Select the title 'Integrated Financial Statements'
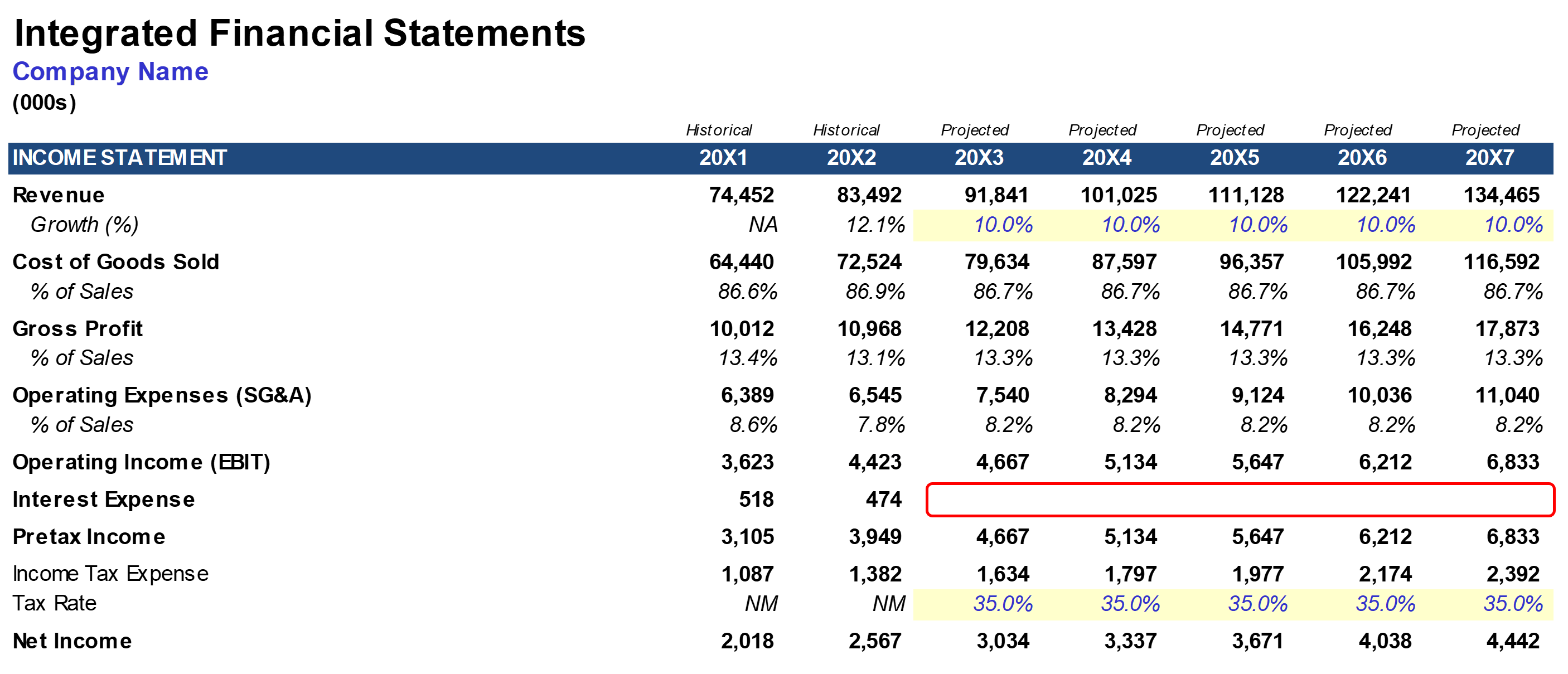Image resolution: width=1568 pixels, height=674 pixels. (299, 33)
